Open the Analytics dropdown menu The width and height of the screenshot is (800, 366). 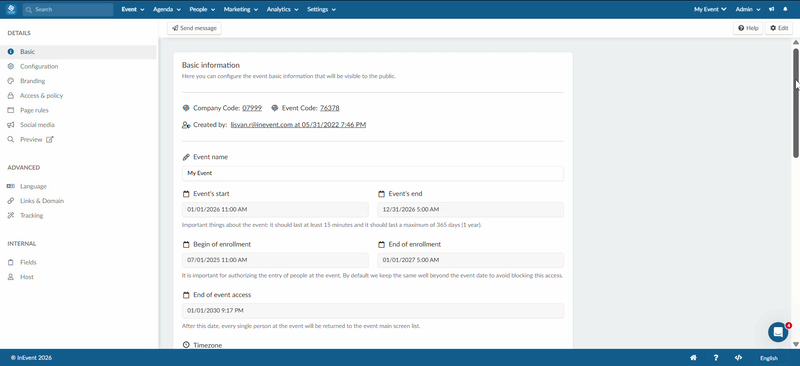point(283,9)
